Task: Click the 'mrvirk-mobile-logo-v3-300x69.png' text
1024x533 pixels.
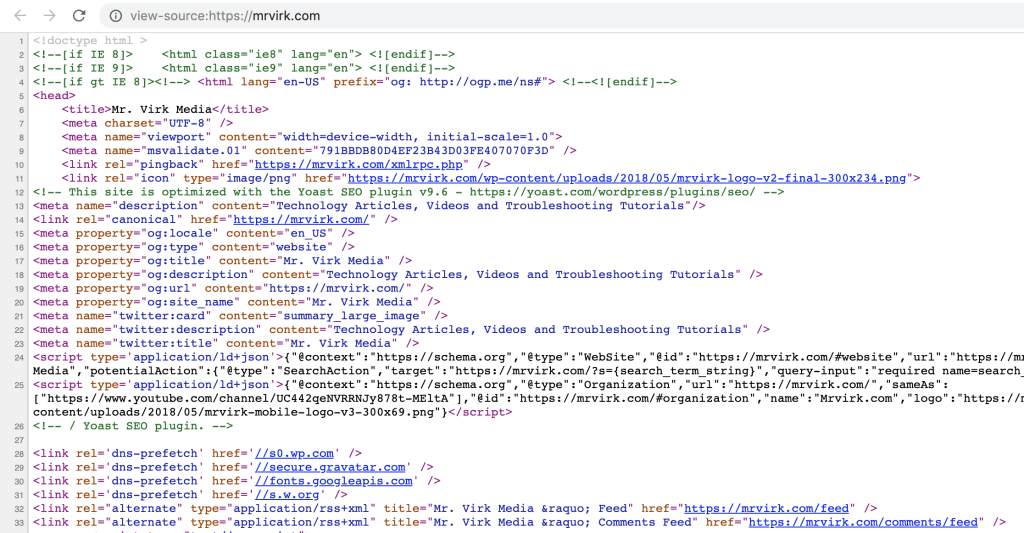Action: 318,412
